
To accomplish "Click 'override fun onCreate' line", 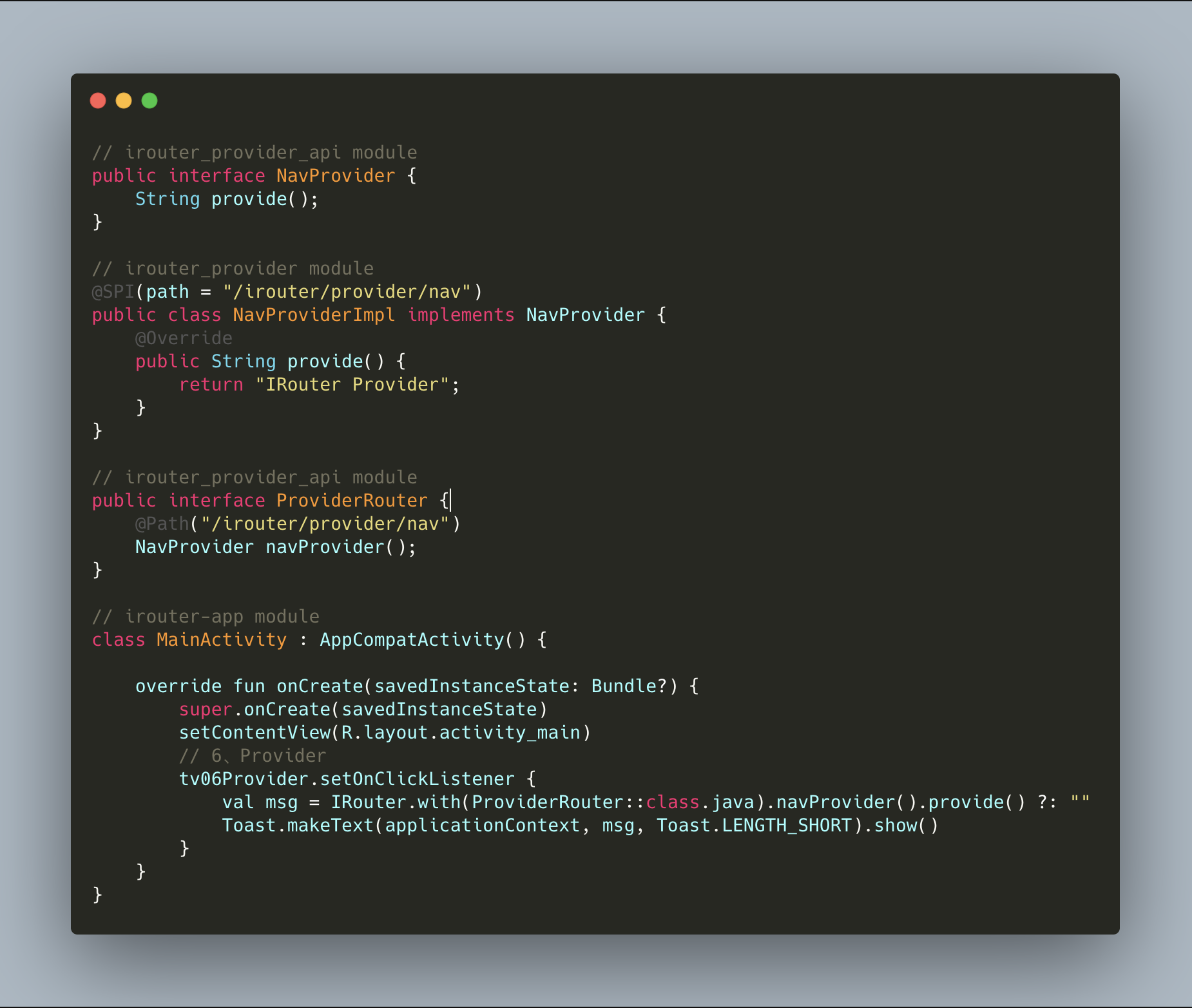I will [417, 686].
